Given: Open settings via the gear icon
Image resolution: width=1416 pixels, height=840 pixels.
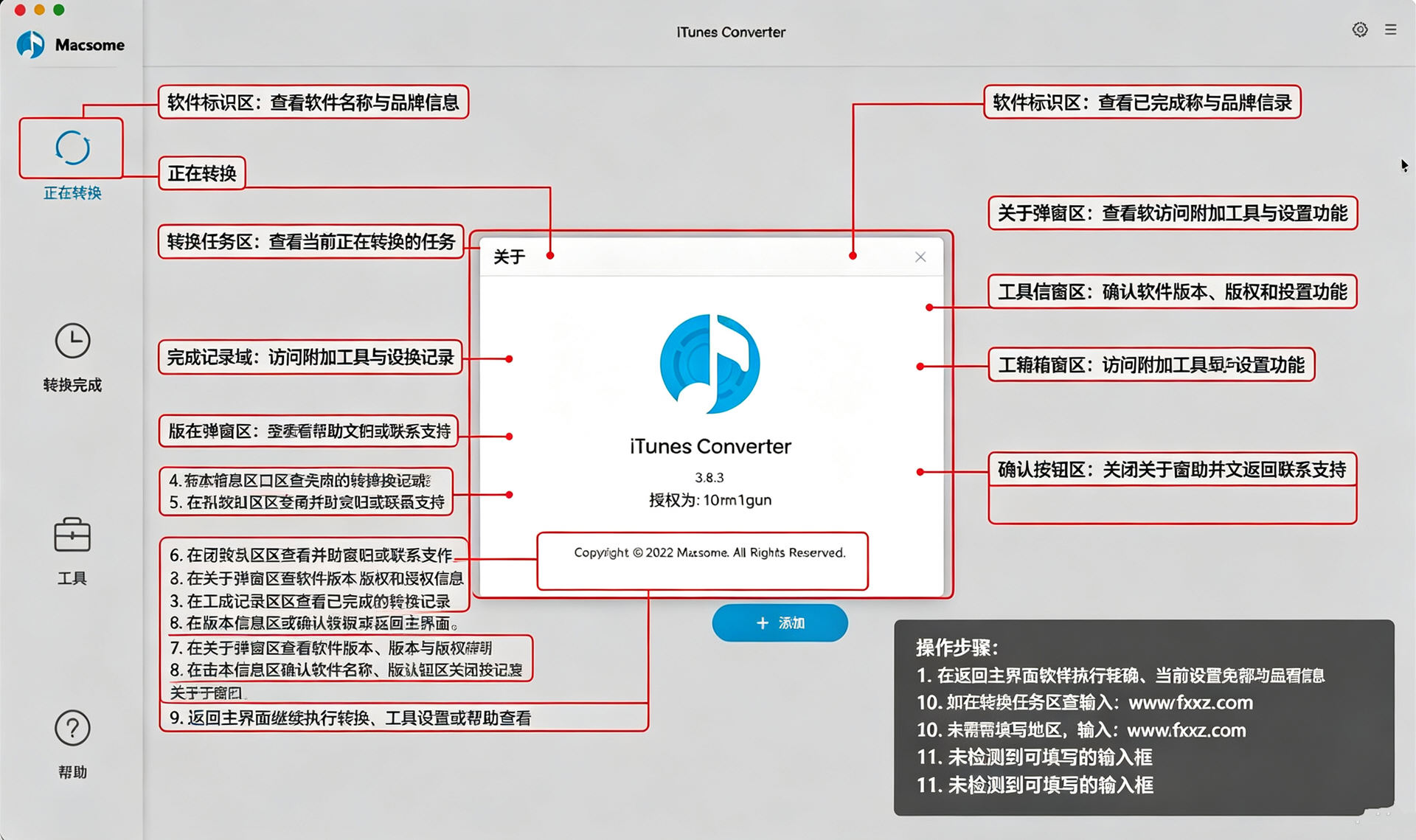Looking at the screenshot, I should click(1360, 29).
